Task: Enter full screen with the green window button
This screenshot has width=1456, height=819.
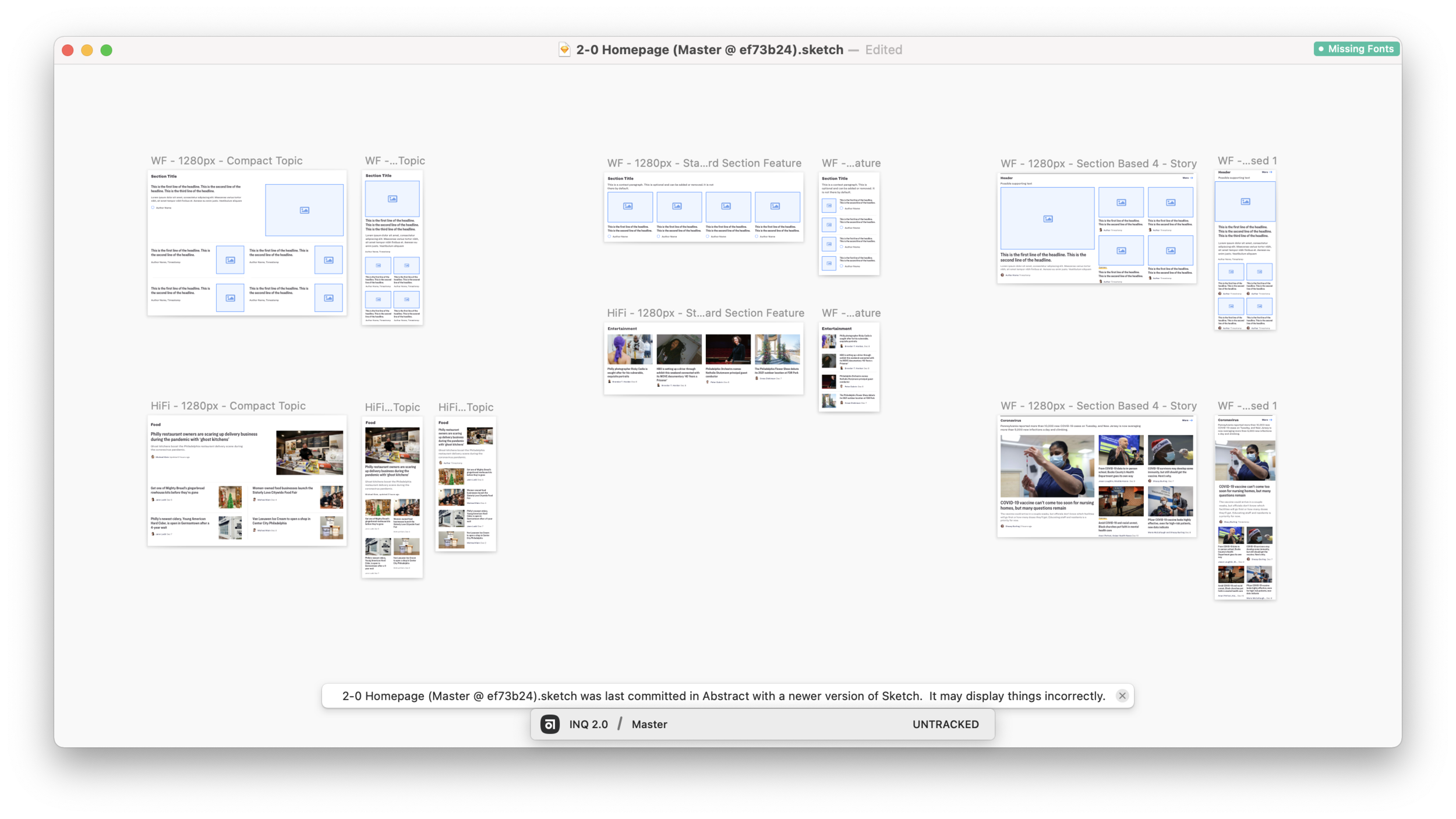Action: [106, 50]
